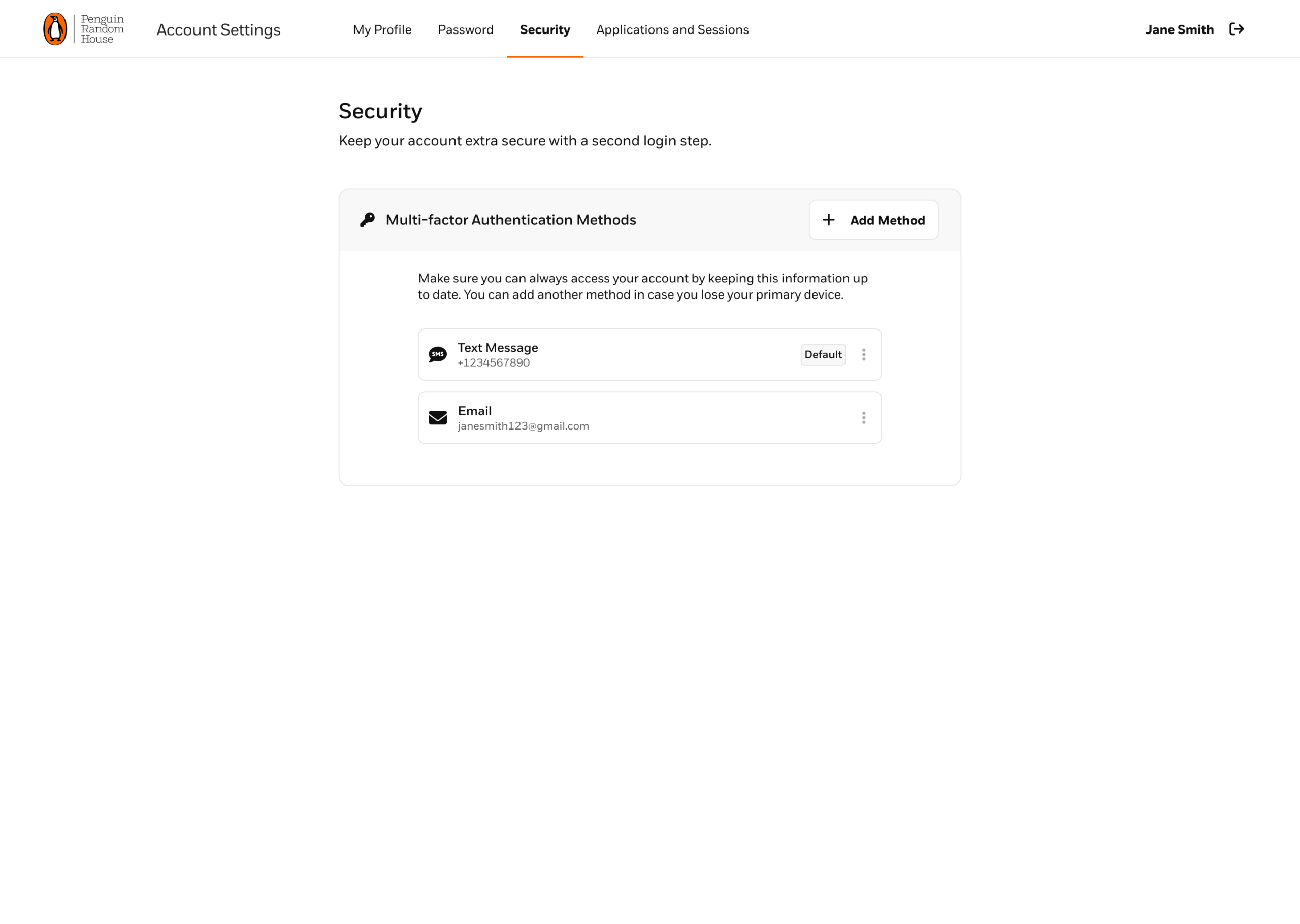
Task: Click the janesmith123@gmail.com address
Action: point(523,426)
